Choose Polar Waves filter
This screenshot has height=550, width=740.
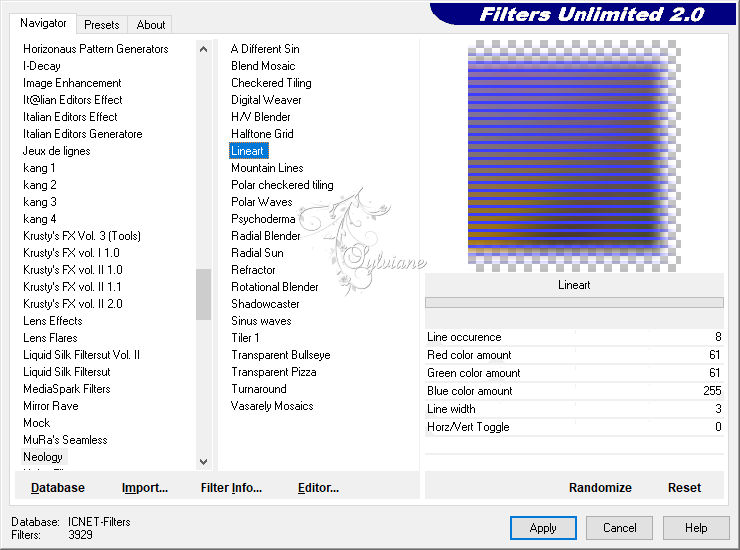[261, 202]
